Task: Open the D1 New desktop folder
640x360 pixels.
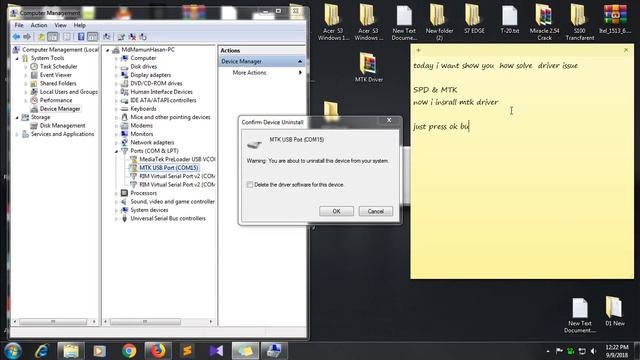Action: coord(615,311)
